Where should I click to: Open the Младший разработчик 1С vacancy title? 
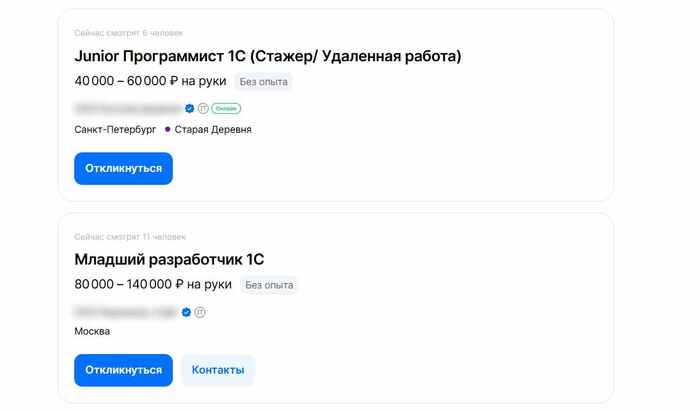click(x=169, y=259)
